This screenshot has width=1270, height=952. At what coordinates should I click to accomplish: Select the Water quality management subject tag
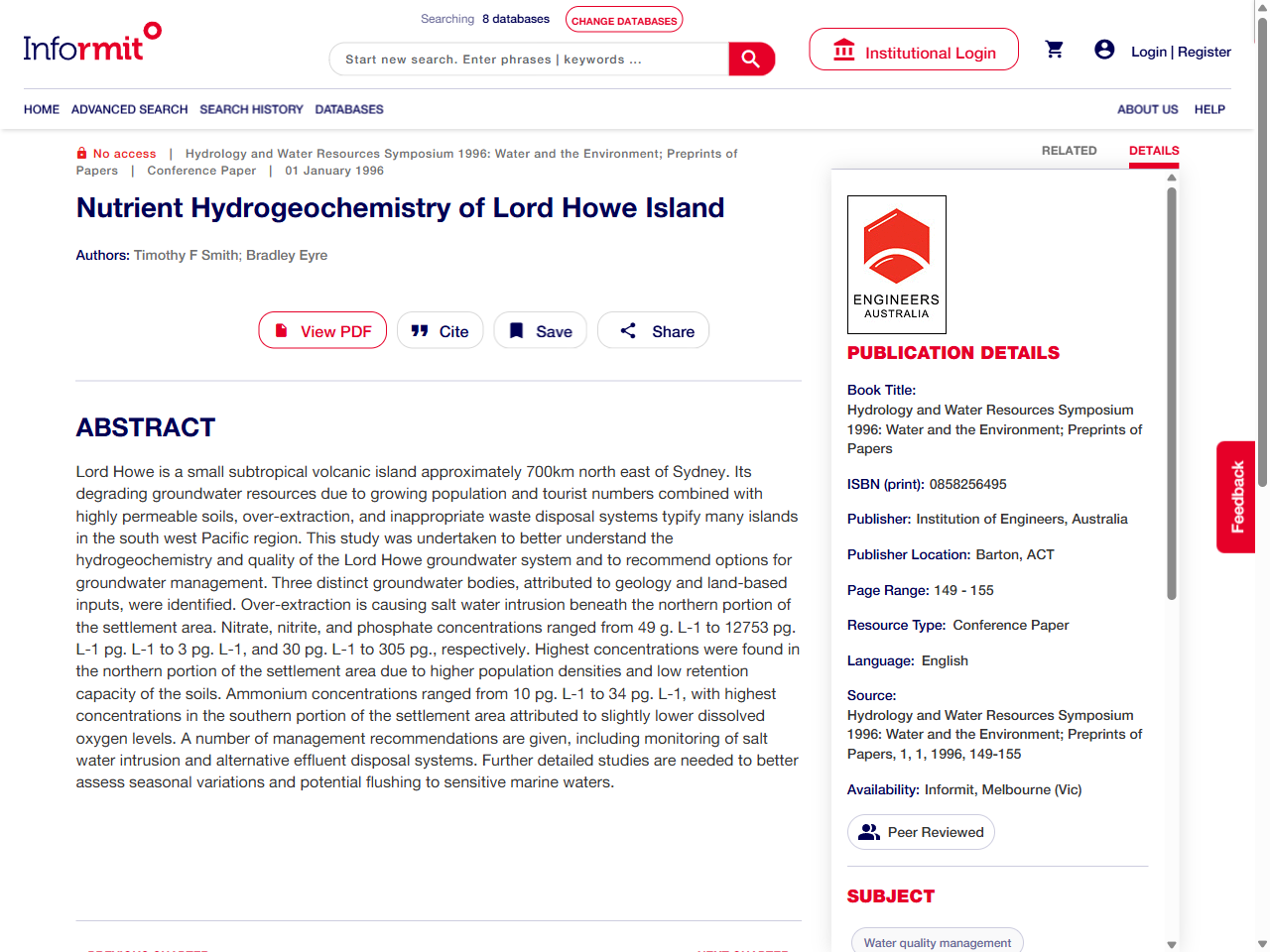[938, 942]
